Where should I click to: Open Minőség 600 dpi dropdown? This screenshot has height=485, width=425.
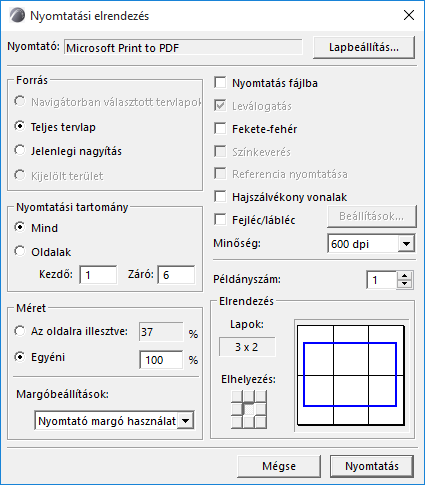pyautogui.click(x=371, y=244)
